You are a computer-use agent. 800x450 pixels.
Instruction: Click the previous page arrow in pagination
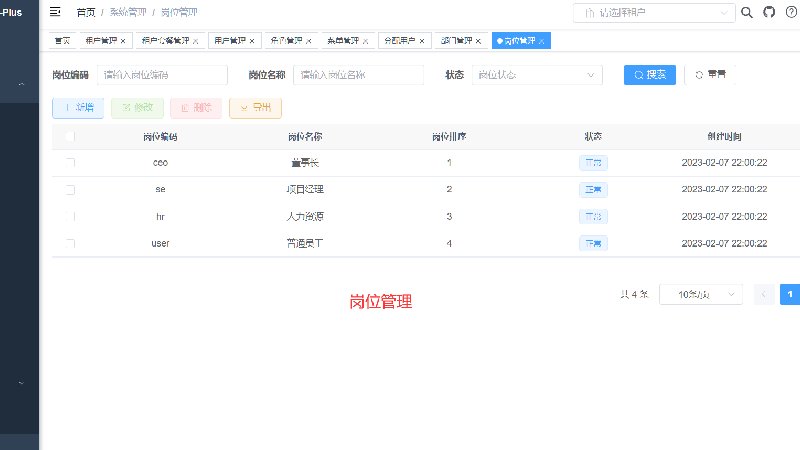tap(764, 294)
